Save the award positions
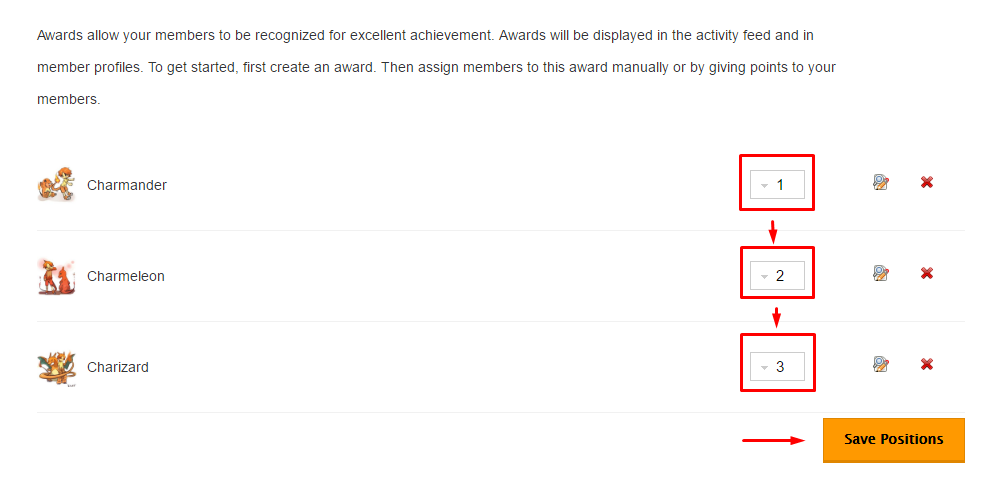The image size is (992, 480). (893, 440)
